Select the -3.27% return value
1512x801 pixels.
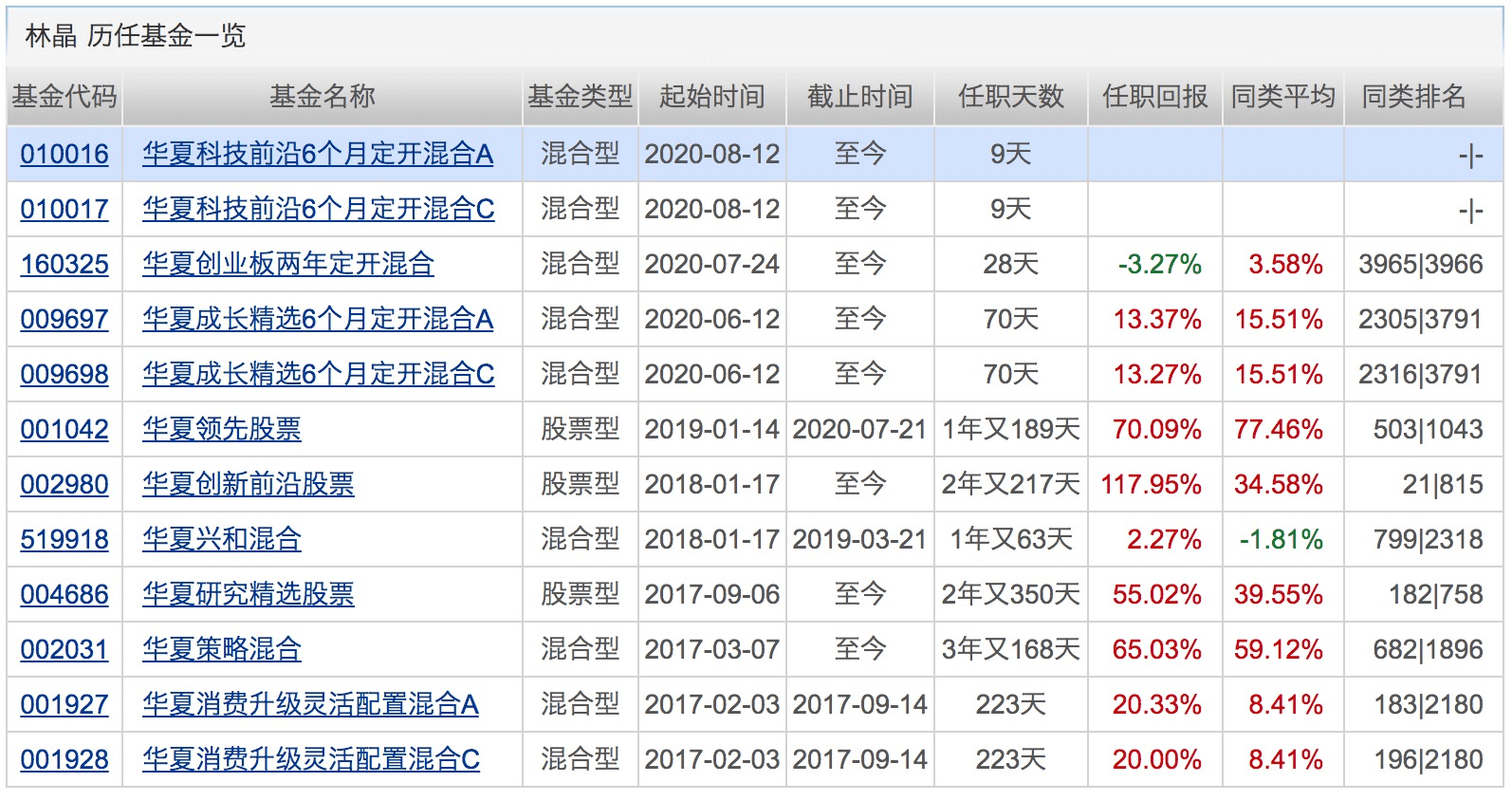(x=1159, y=264)
